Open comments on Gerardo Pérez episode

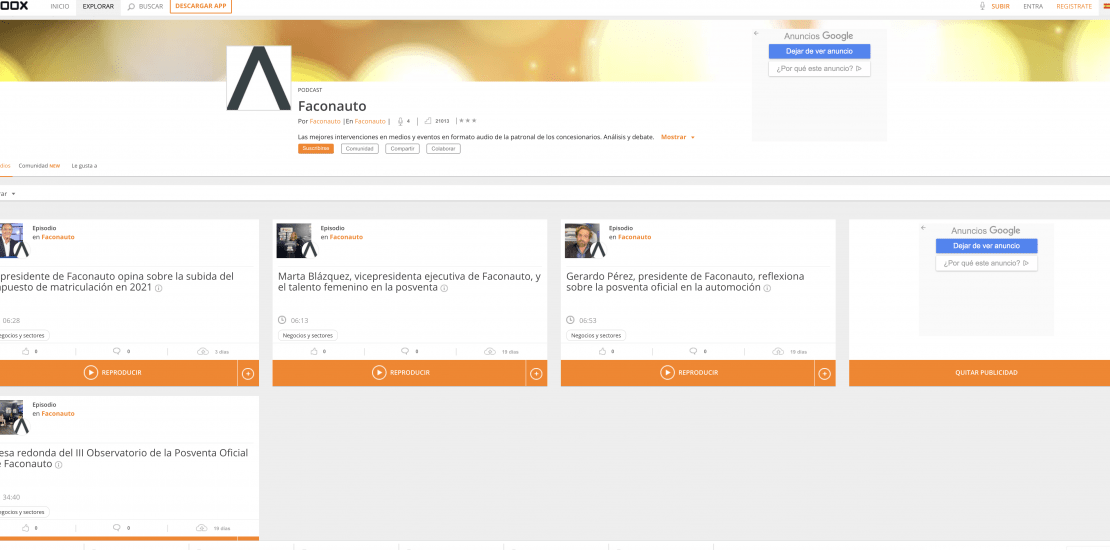click(x=693, y=351)
